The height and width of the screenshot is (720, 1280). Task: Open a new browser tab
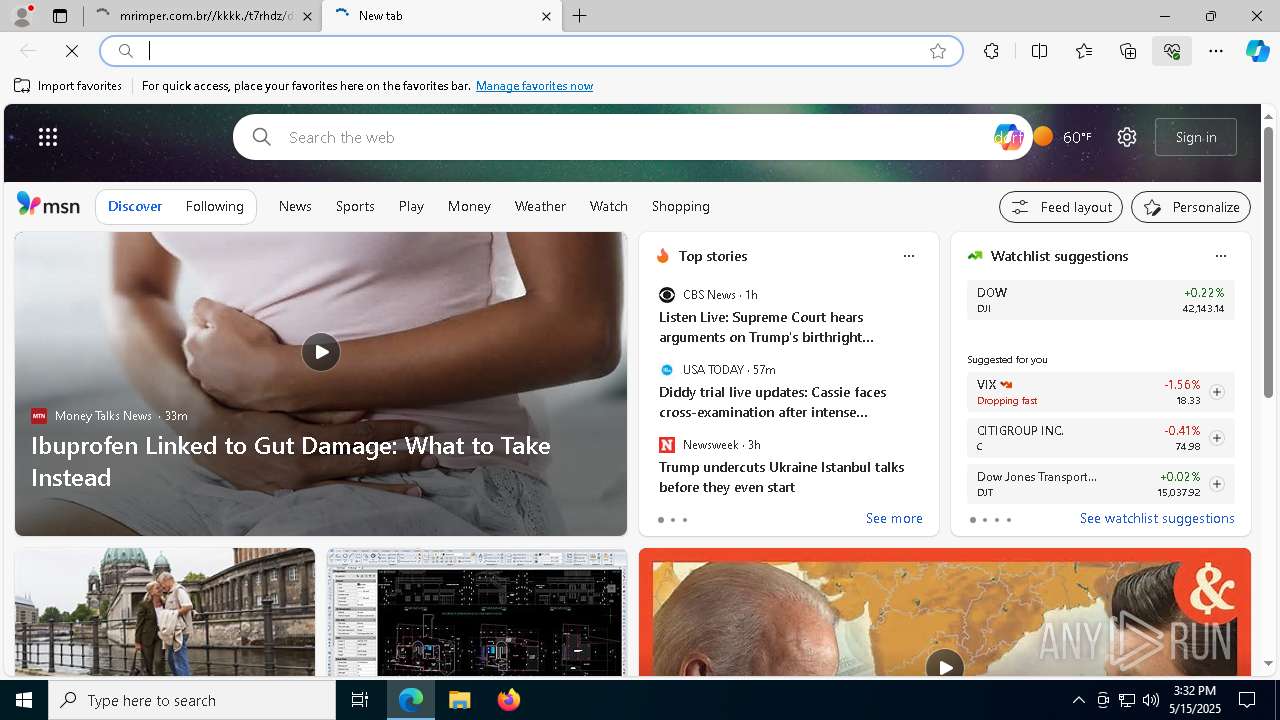tap(580, 16)
